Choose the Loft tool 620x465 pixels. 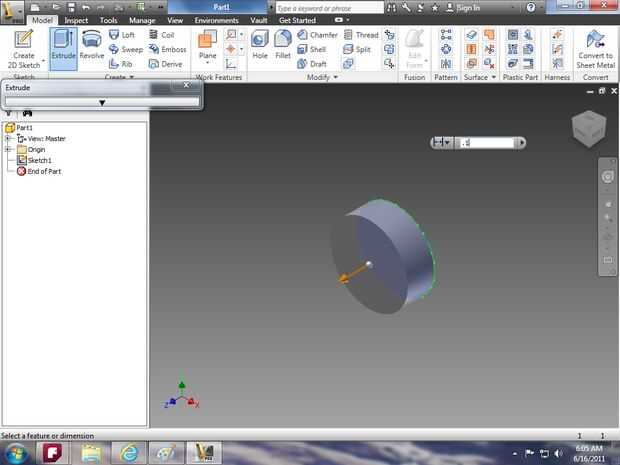point(122,35)
